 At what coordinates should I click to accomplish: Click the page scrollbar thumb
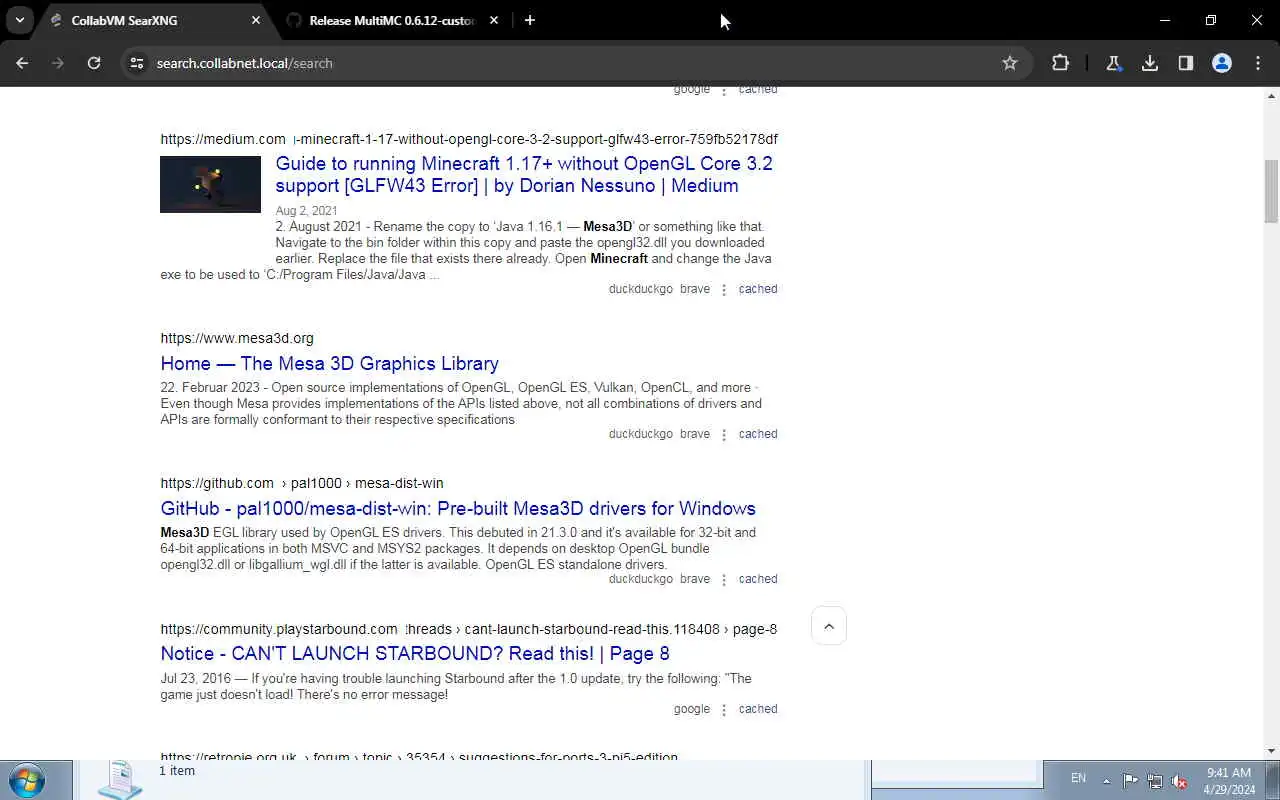click(x=1271, y=190)
